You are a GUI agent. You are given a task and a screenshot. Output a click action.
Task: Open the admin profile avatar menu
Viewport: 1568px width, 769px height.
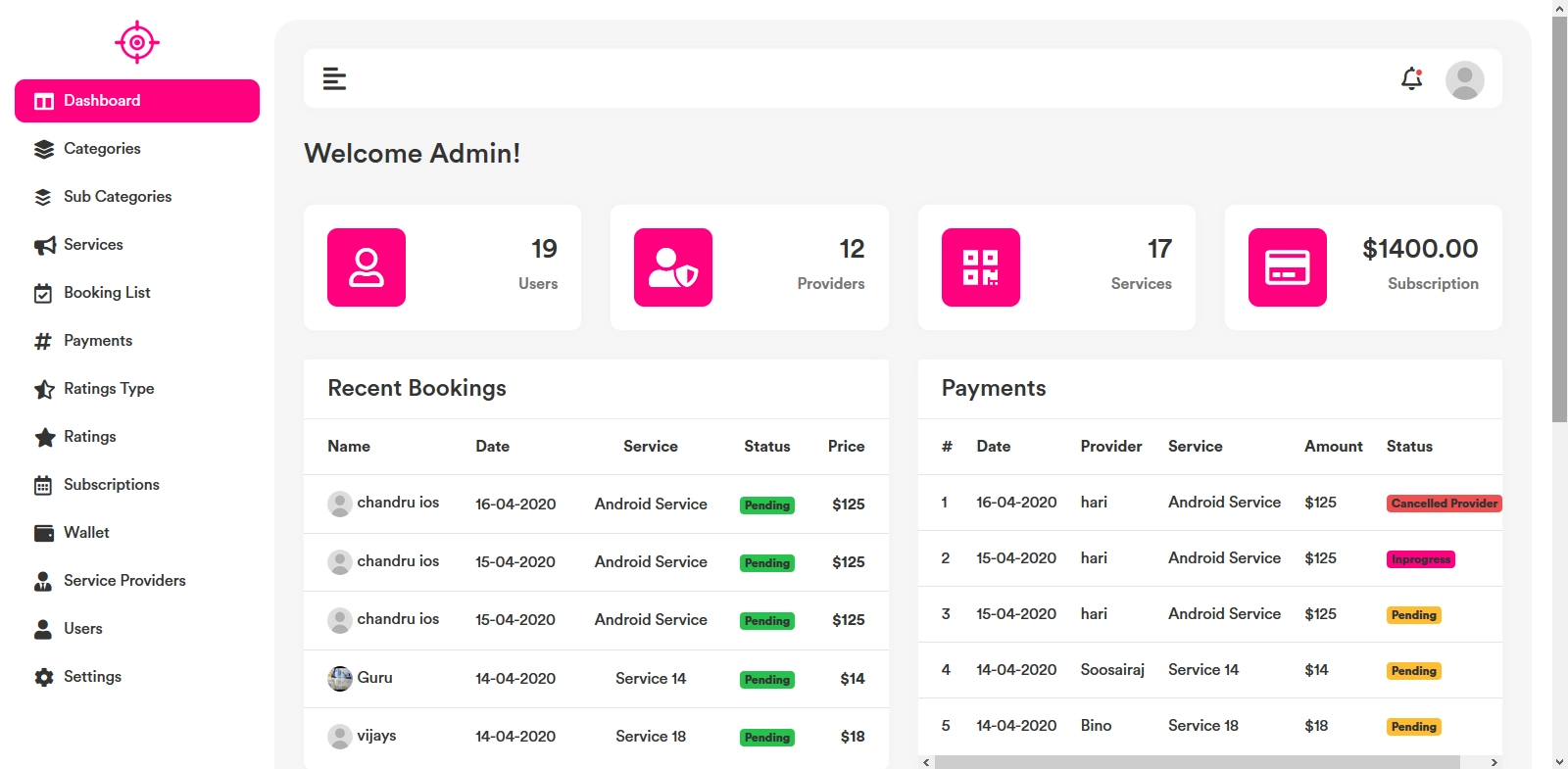point(1464,80)
